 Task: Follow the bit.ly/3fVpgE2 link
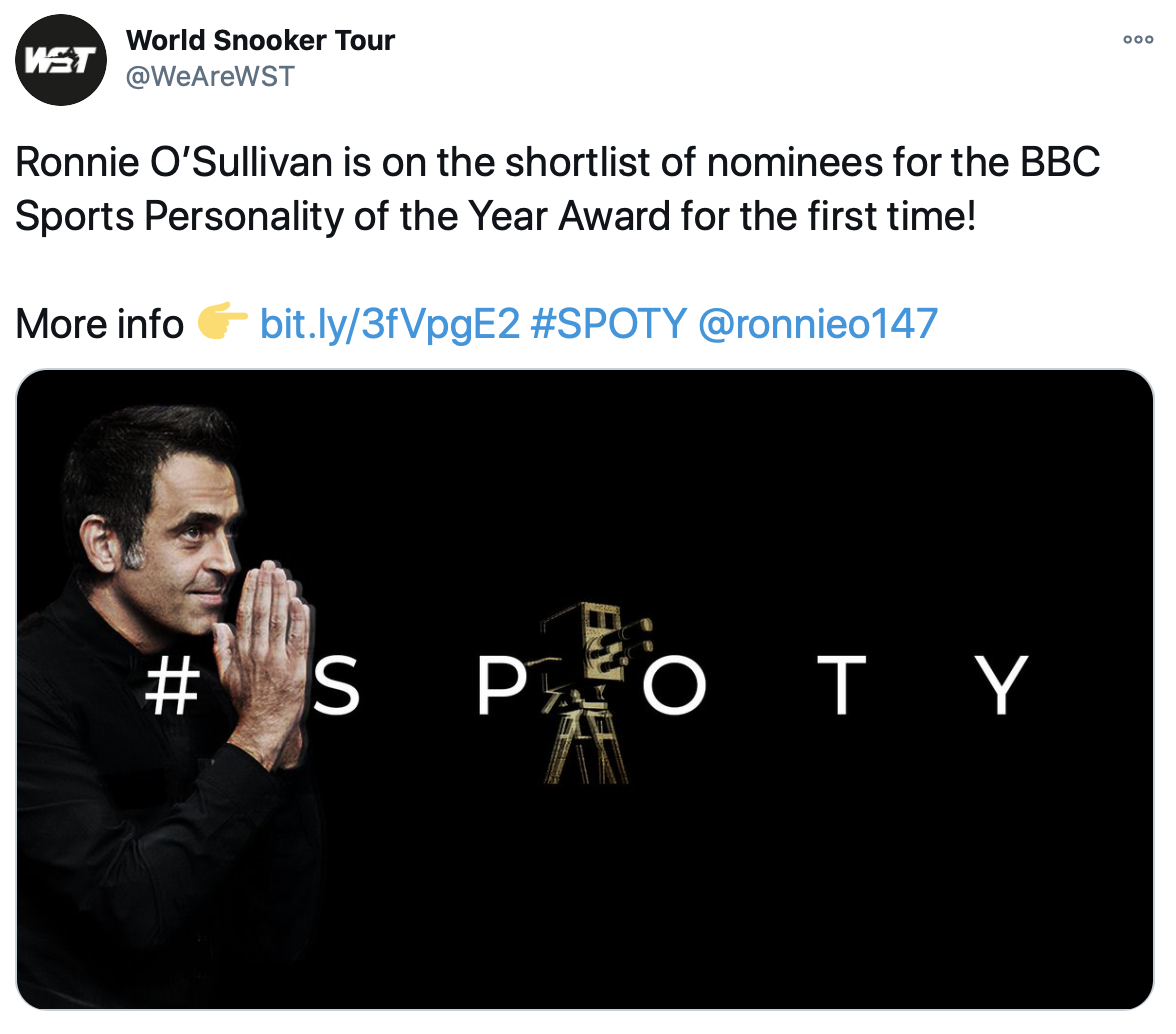[x=389, y=323]
